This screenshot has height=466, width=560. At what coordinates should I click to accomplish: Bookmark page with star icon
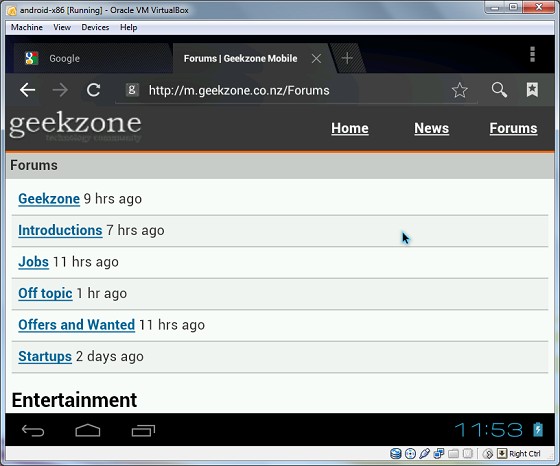click(x=459, y=90)
